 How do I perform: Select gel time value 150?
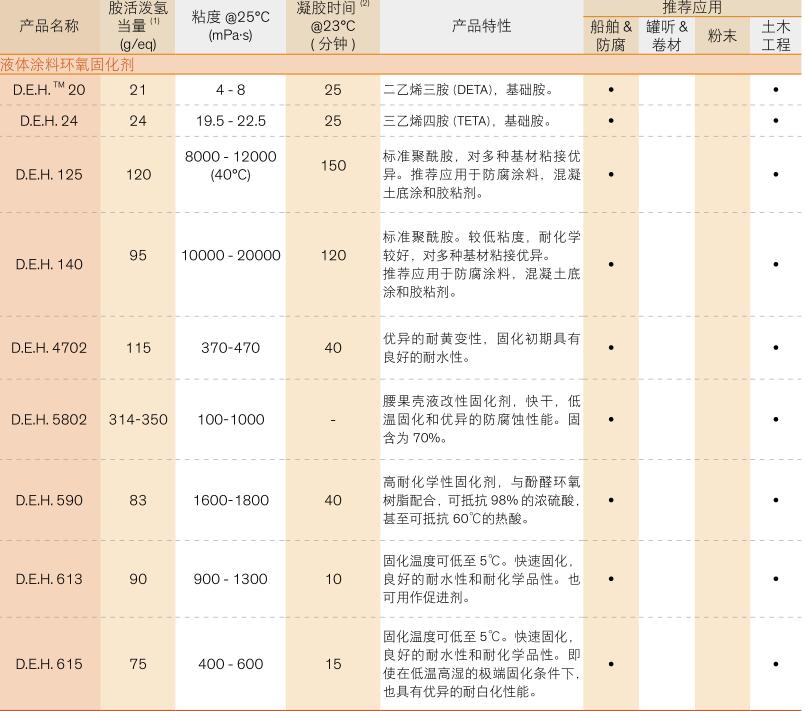pos(333,165)
